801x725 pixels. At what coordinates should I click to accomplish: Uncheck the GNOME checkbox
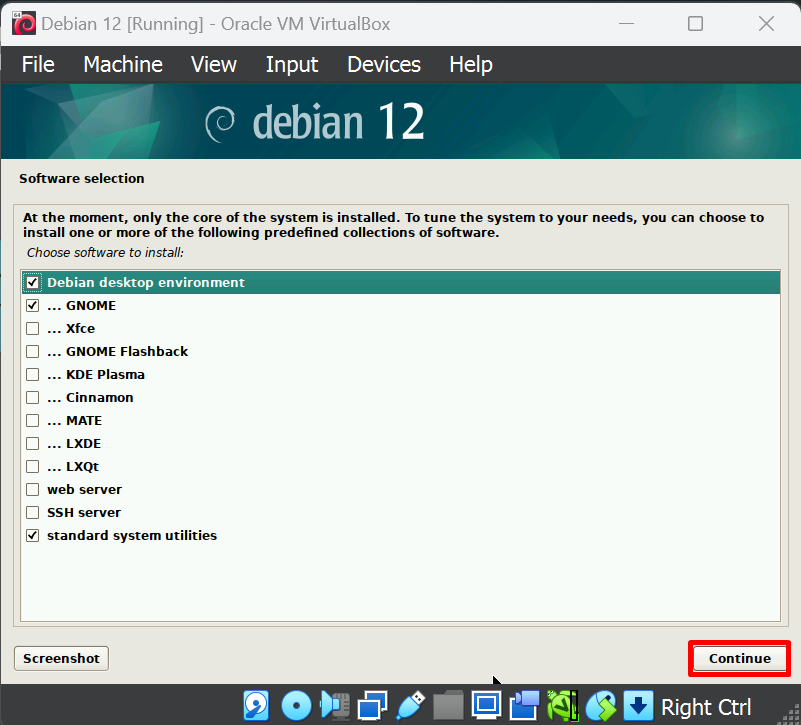pyautogui.click(x=33, y=306)
